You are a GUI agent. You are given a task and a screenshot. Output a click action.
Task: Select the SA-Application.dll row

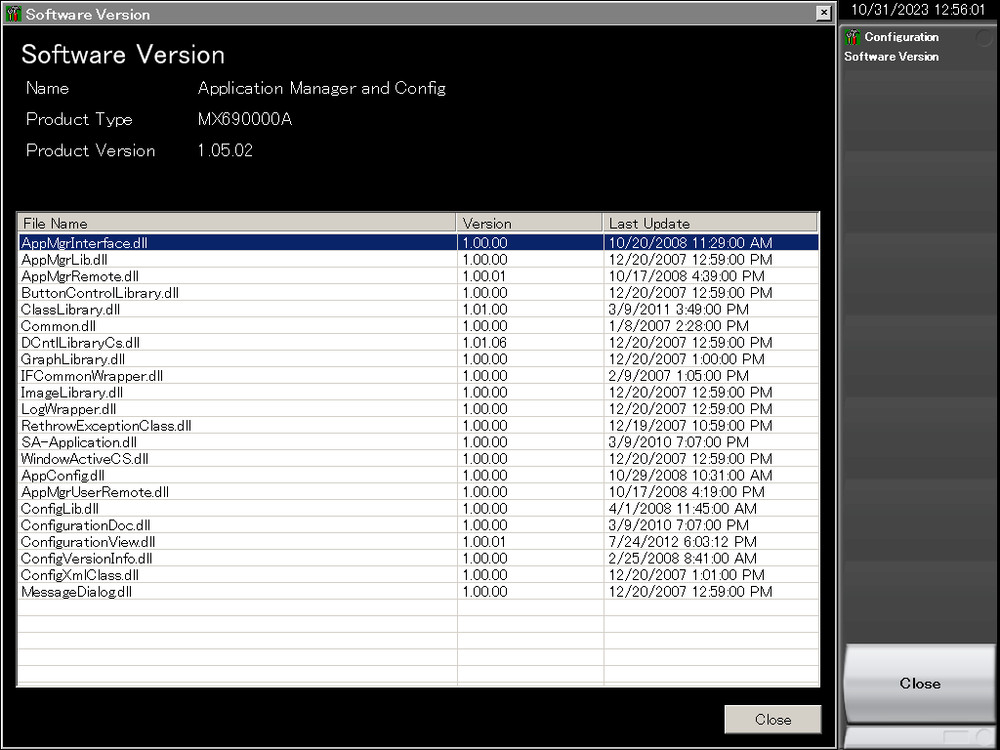click(418, 442)
